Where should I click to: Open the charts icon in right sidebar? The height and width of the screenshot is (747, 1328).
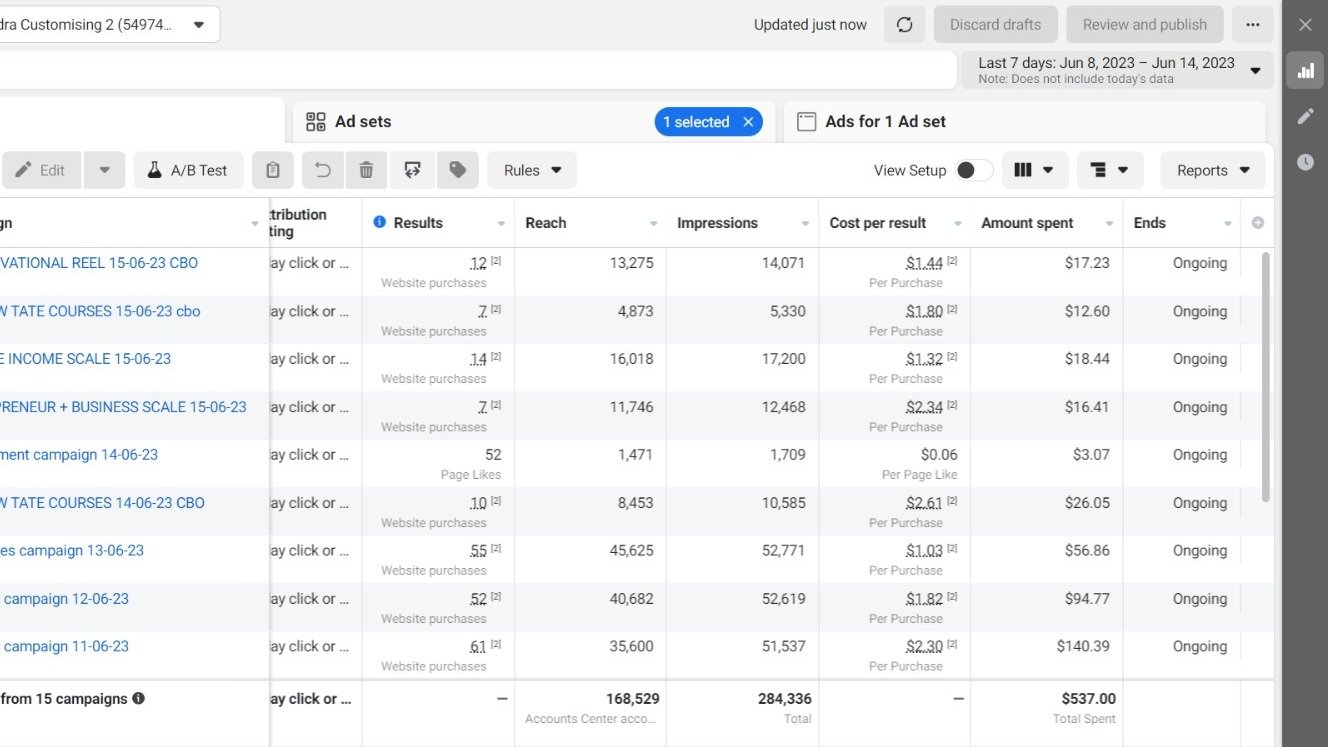tap(1305, 71)
